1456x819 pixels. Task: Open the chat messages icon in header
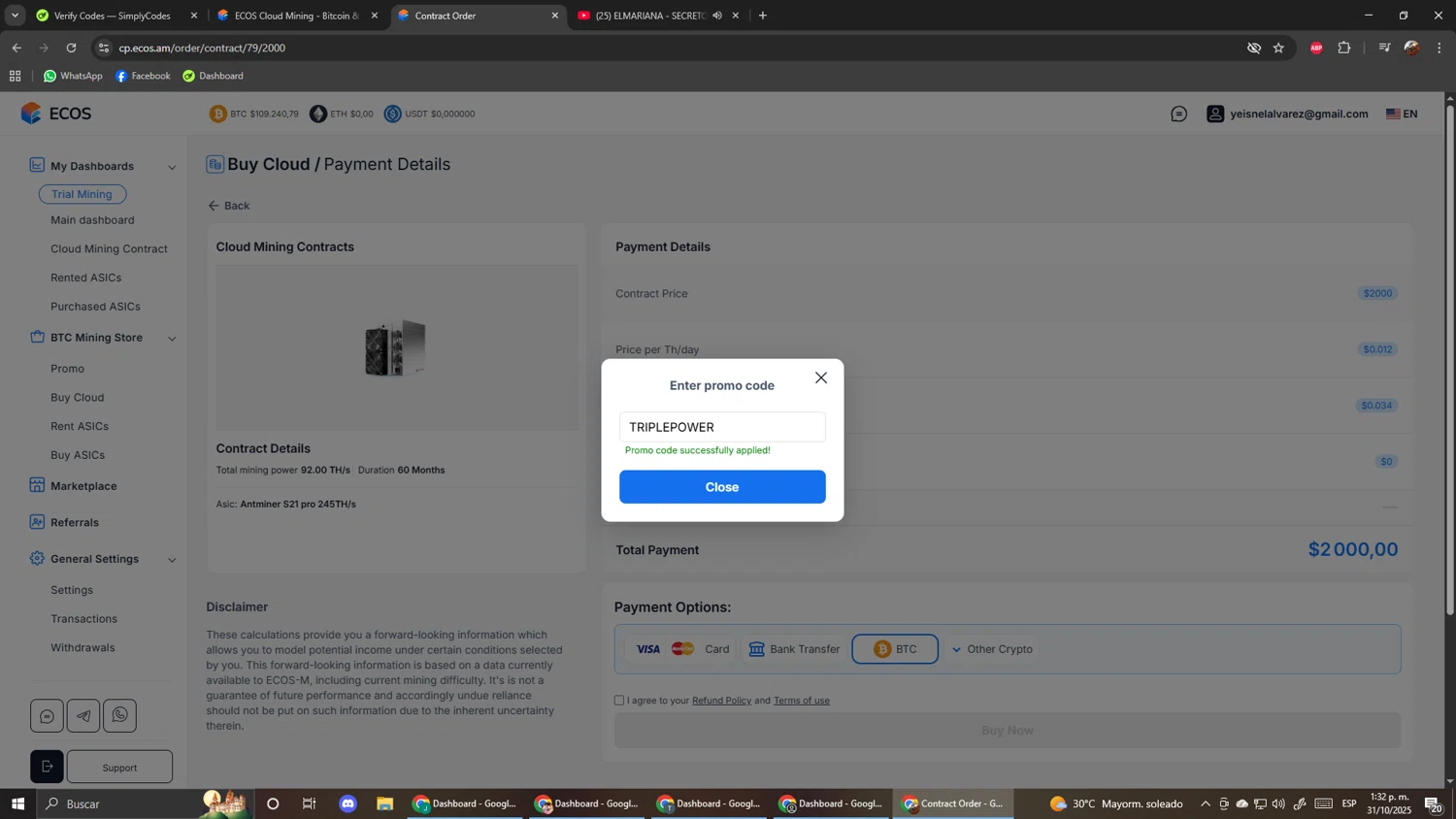click(x=1178, y=114)
